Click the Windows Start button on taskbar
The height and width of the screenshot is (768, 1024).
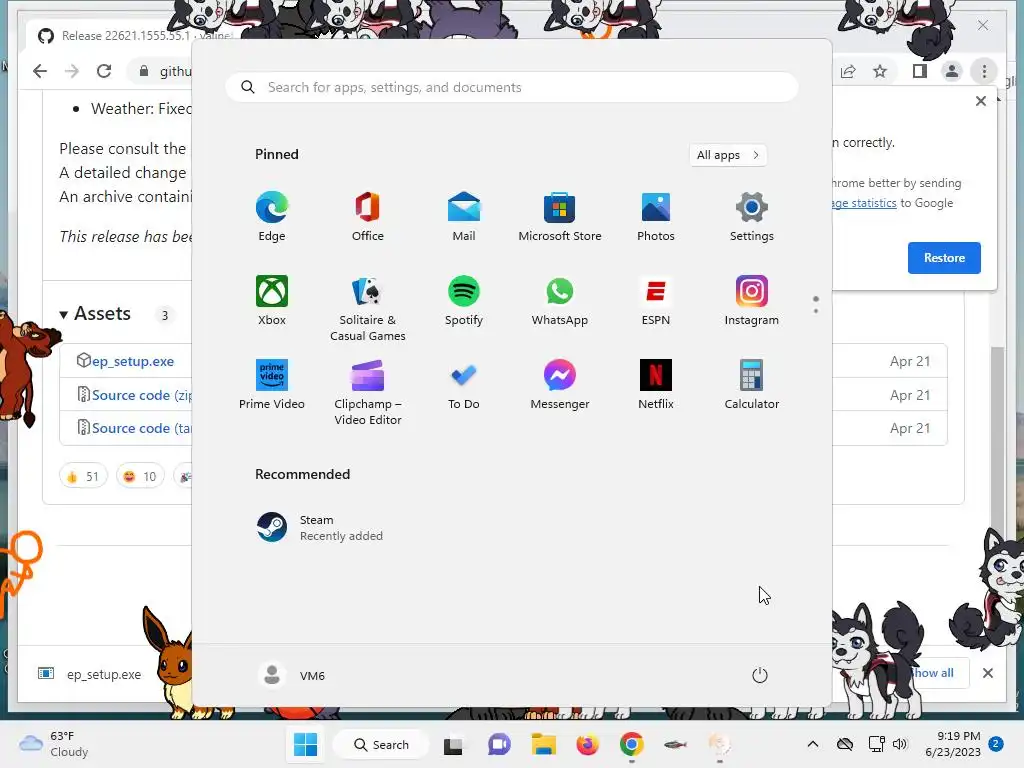pos(306,744)
